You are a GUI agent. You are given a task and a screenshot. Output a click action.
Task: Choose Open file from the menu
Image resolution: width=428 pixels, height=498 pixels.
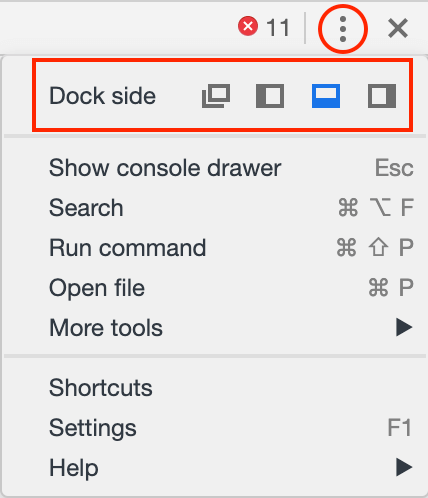pyautogui.click(x=215, y=288)
